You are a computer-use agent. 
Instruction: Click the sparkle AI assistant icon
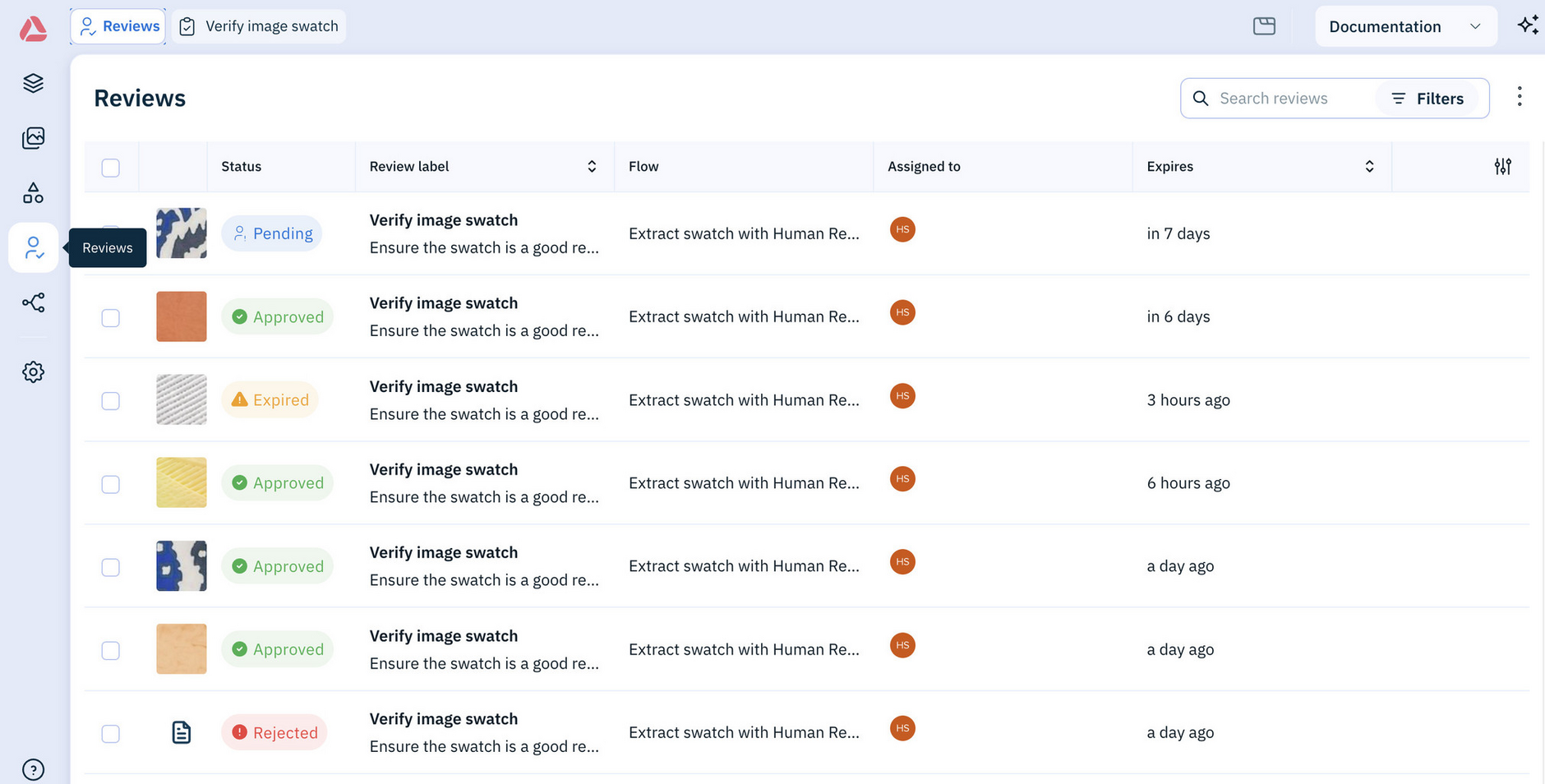click(1528, 25)
